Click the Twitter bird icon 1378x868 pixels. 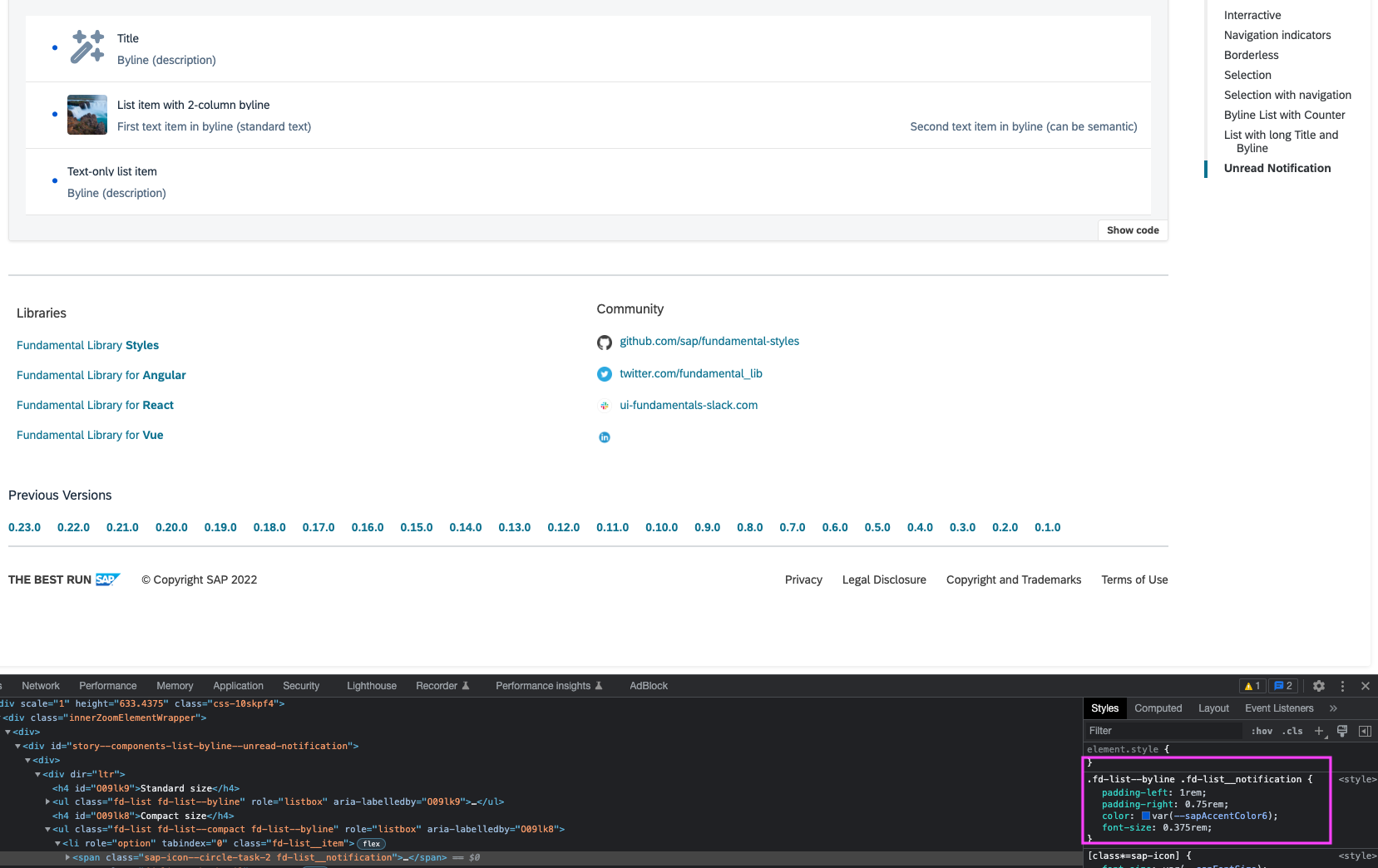[x=605, y=374]
